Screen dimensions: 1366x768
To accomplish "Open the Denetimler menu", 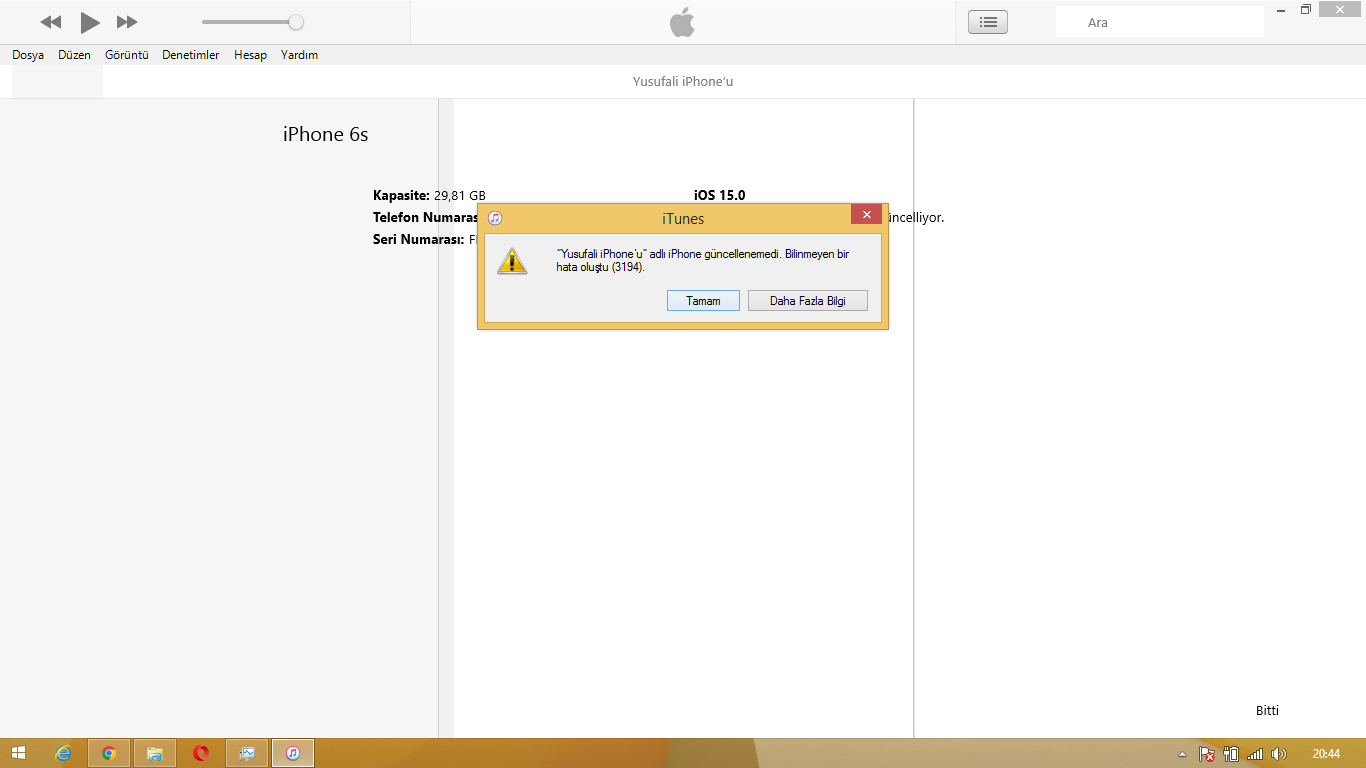I will point(191,55).
